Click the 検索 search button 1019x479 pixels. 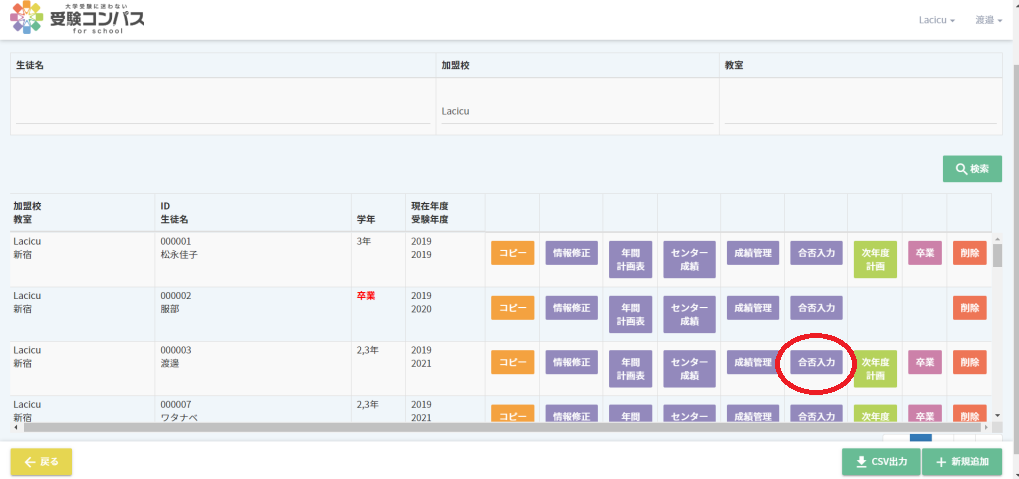coord(972,169)
